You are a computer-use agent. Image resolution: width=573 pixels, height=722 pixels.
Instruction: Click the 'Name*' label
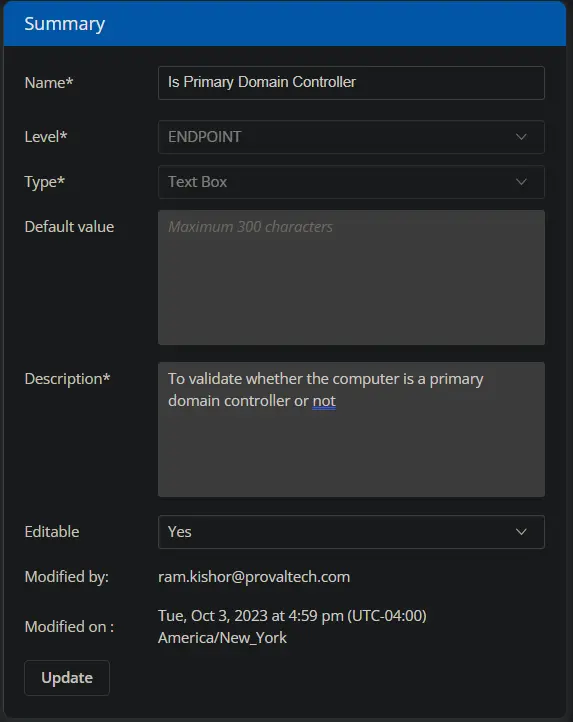49,82
